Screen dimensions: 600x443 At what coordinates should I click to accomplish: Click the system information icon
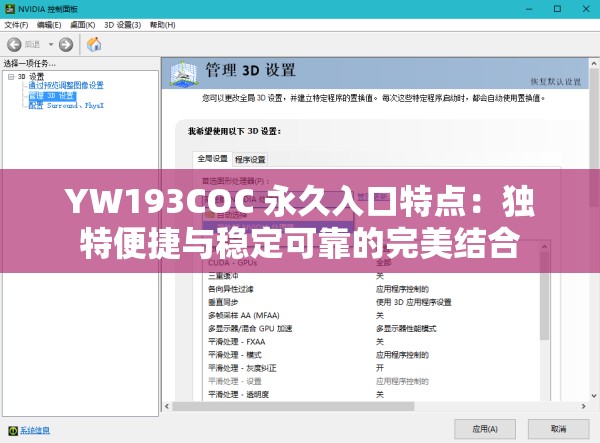click(13, 431)
